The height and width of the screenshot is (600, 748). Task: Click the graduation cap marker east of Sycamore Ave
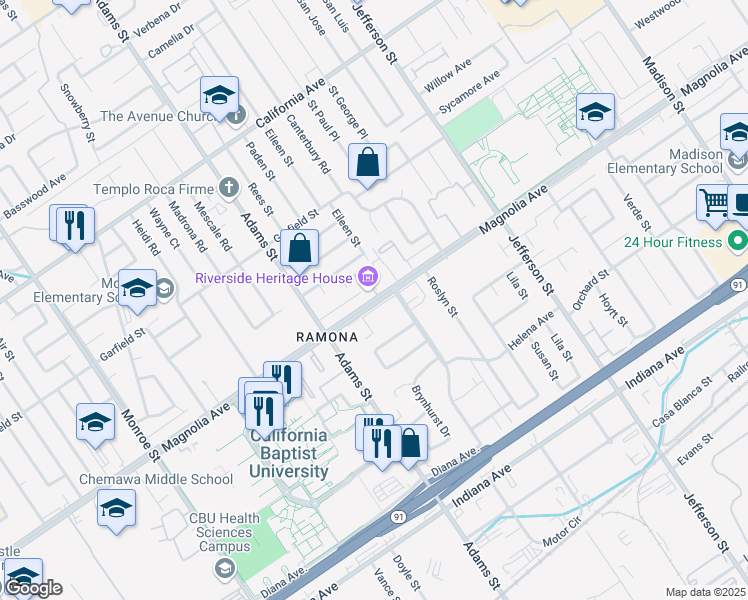coord(595,113)
